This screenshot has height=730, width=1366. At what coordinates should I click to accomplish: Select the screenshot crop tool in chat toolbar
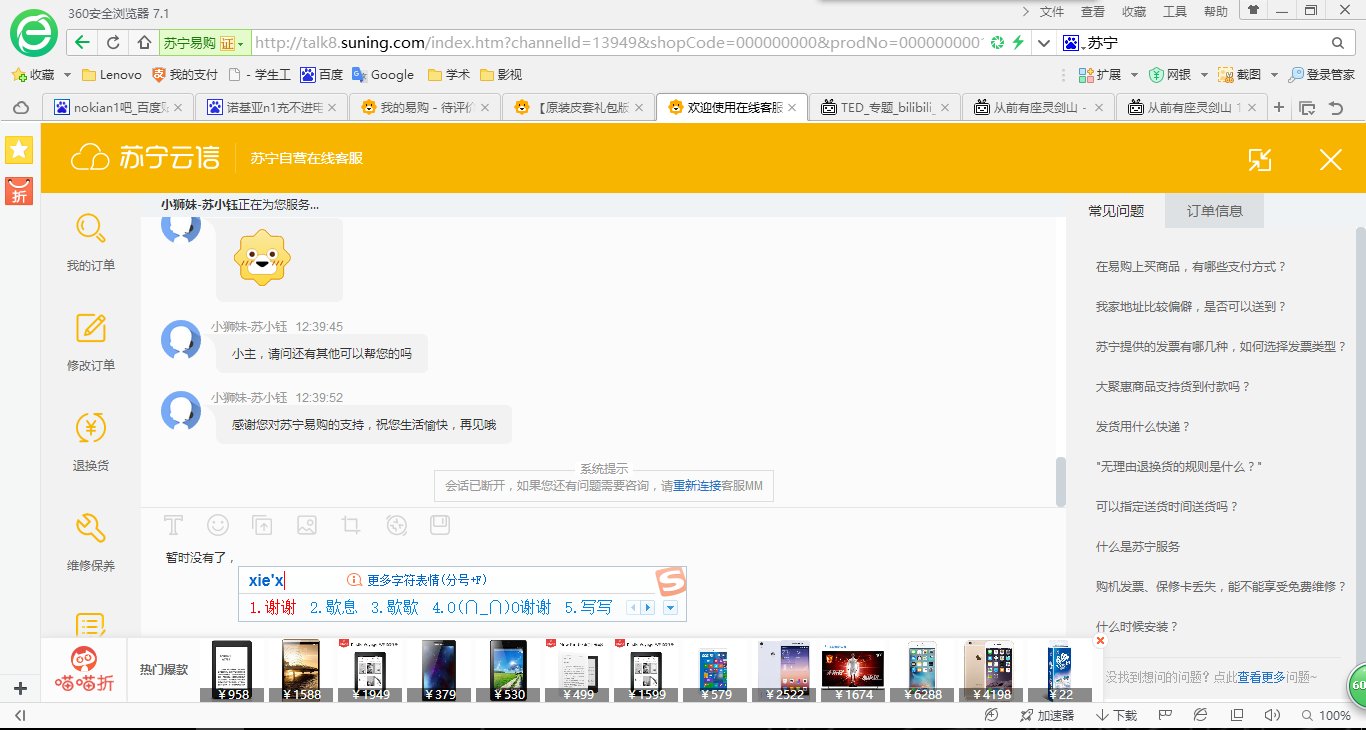(x=350, y=525)
